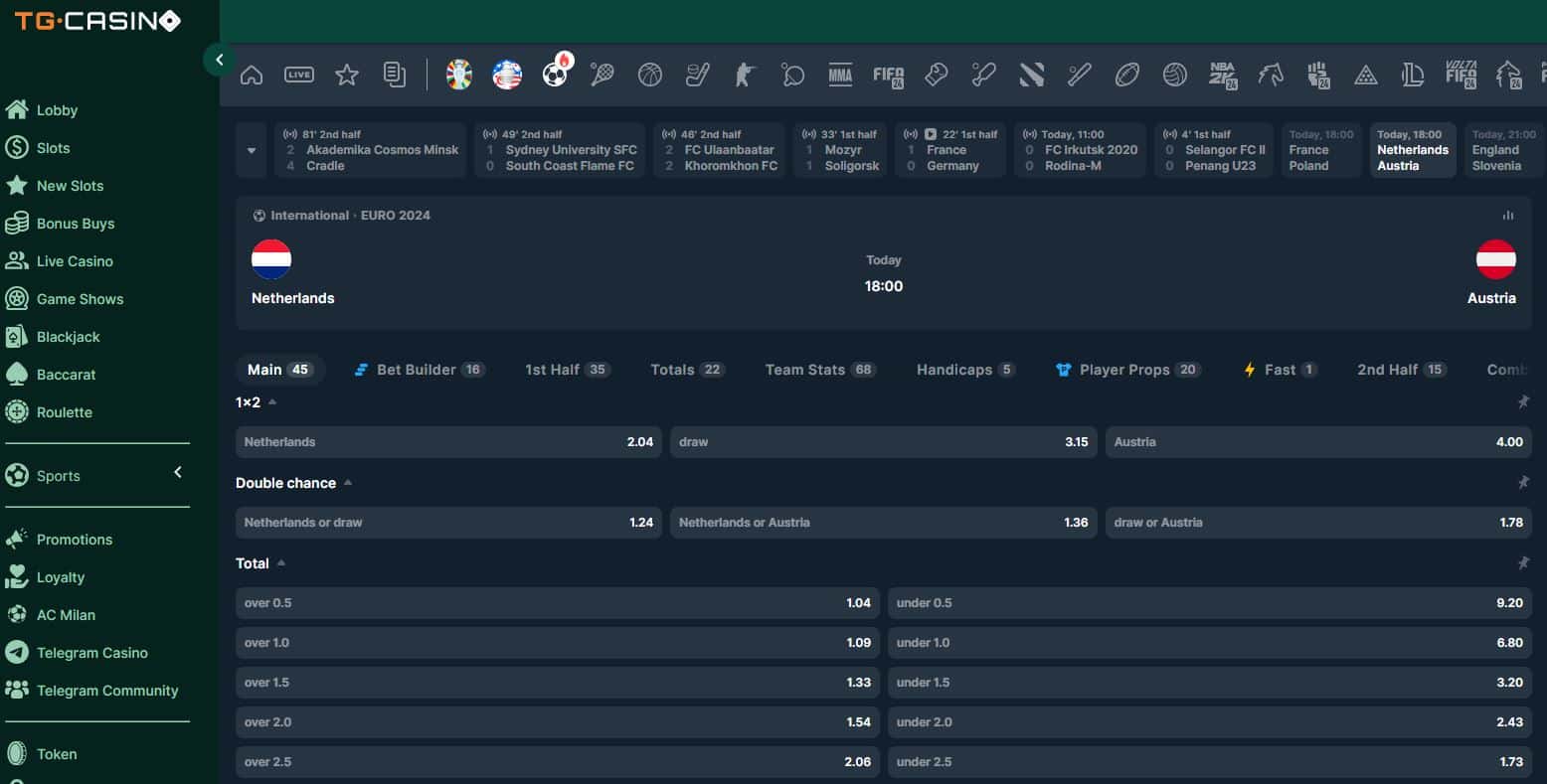Open match statistics bar-chart icon

1508,216
